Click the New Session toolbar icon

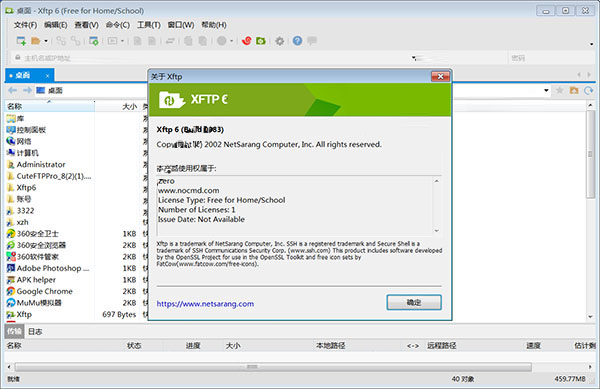pyautogui.click(x=21, y=41)
